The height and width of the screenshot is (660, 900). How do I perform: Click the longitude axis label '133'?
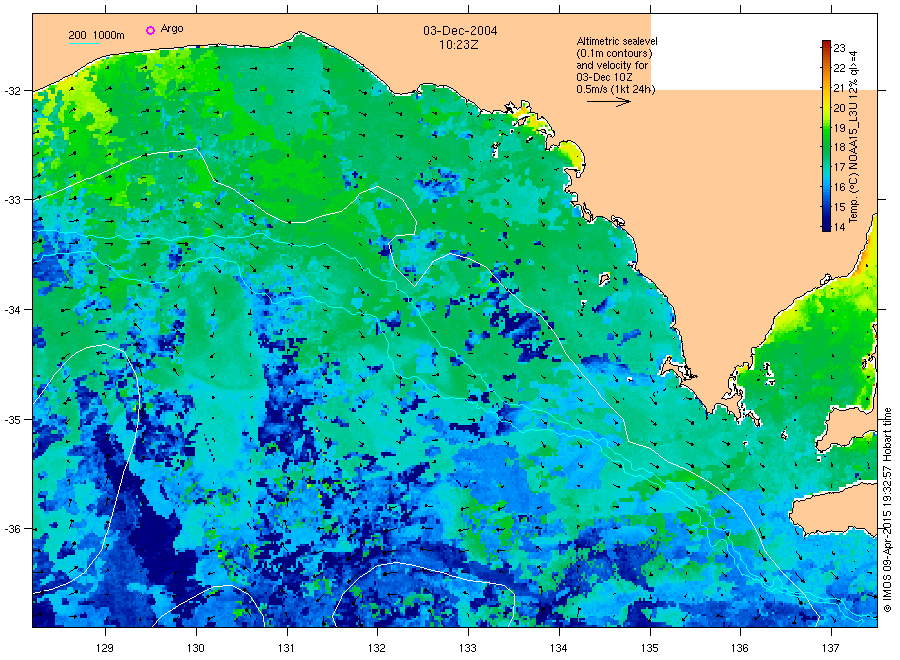coord(468,648)
